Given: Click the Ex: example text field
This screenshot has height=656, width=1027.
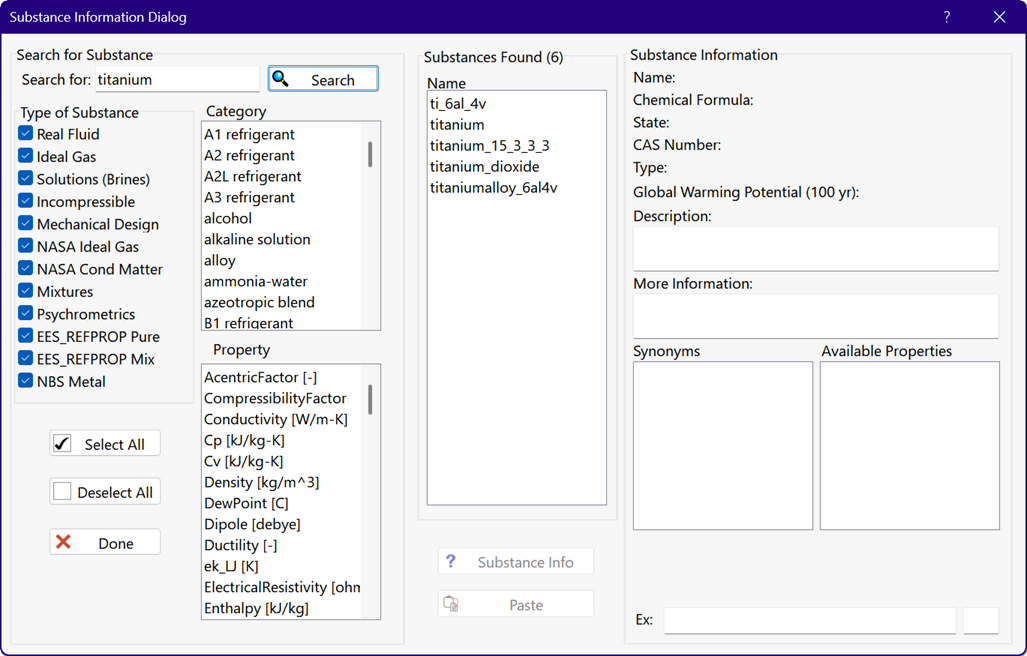Looking at the screenshot, I should (809, 620).
